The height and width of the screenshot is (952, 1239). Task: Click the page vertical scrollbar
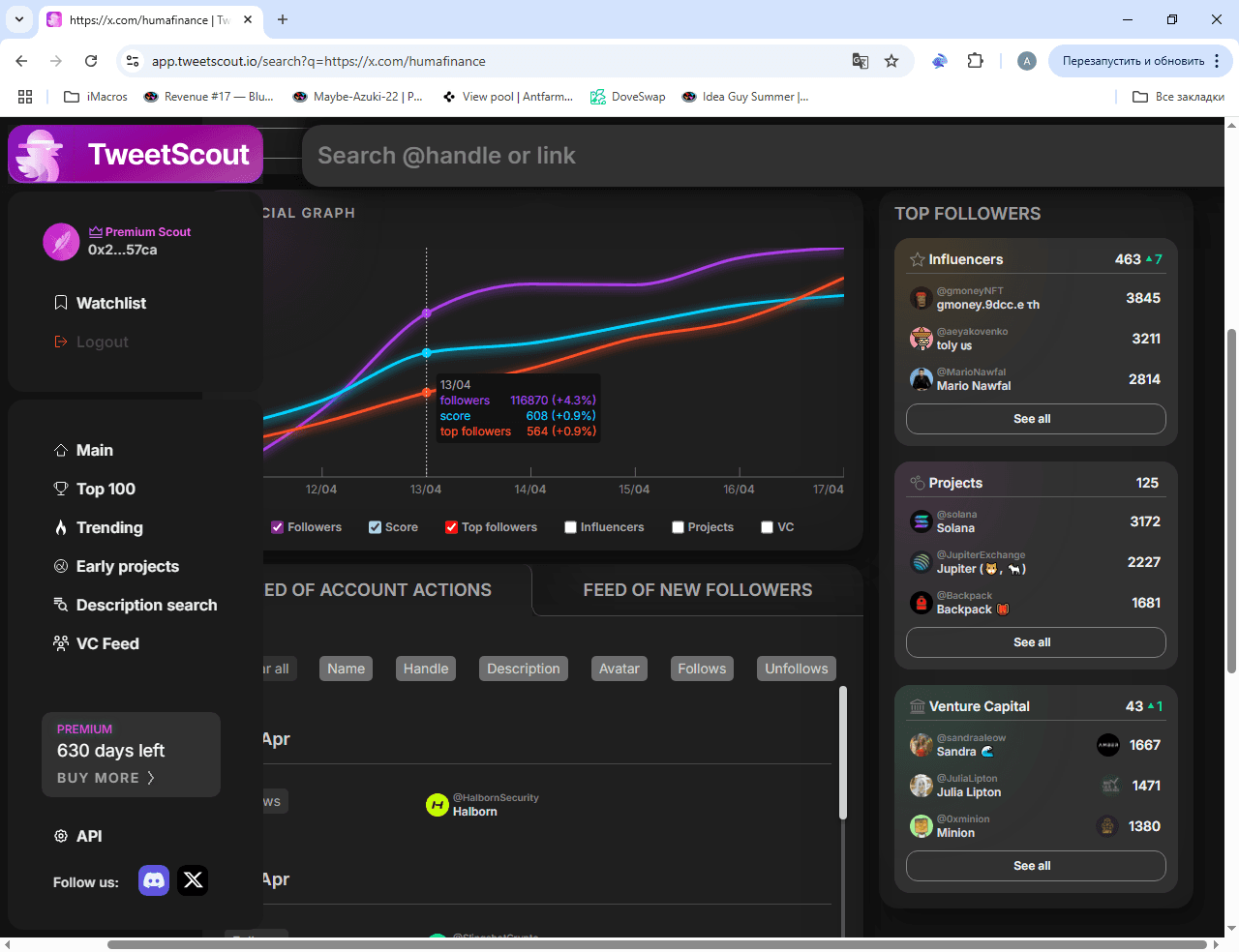coord(1231,501)
